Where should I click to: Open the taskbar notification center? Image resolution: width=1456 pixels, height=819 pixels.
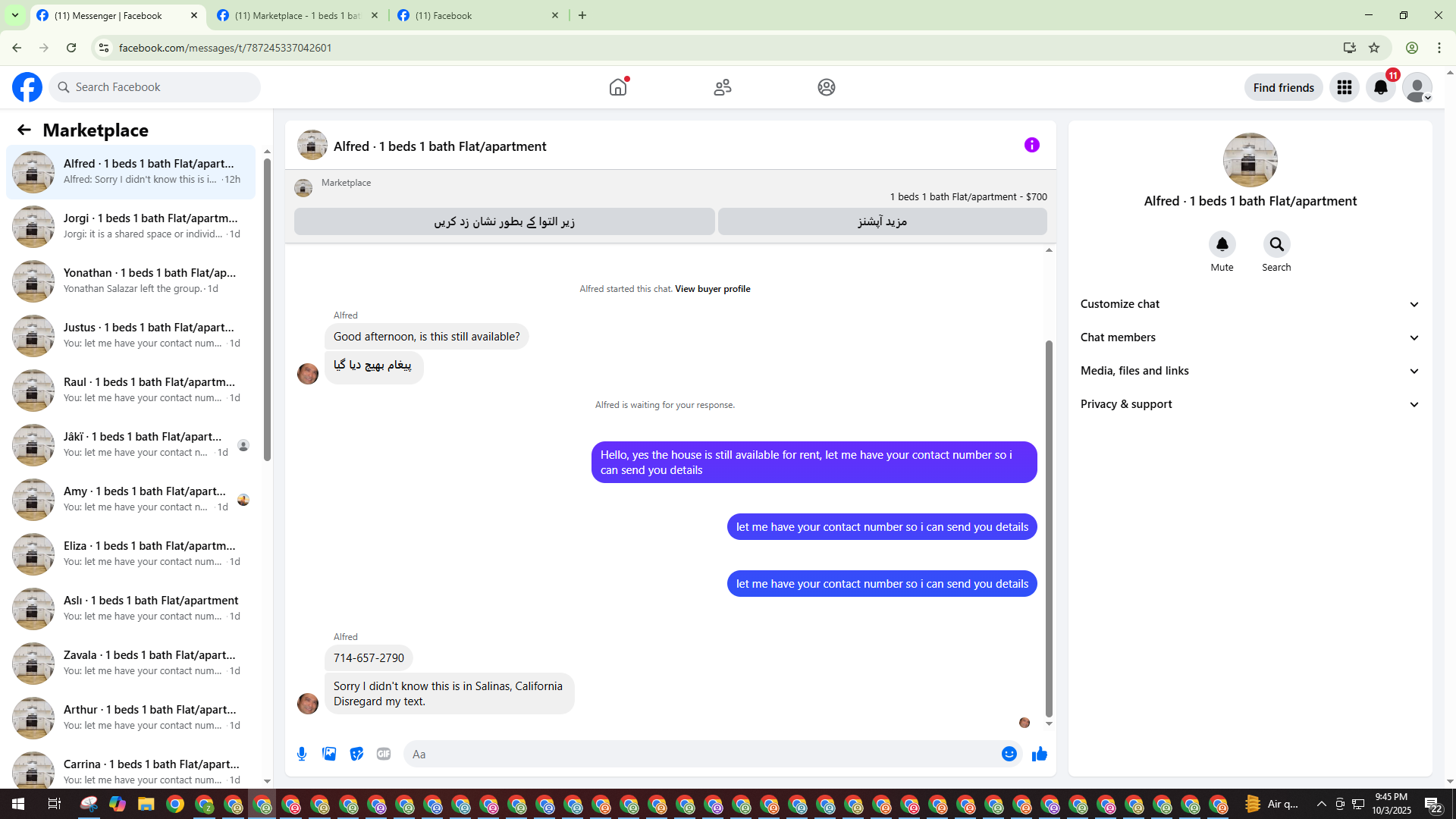pyautogui.click(x=1433, y=804)
